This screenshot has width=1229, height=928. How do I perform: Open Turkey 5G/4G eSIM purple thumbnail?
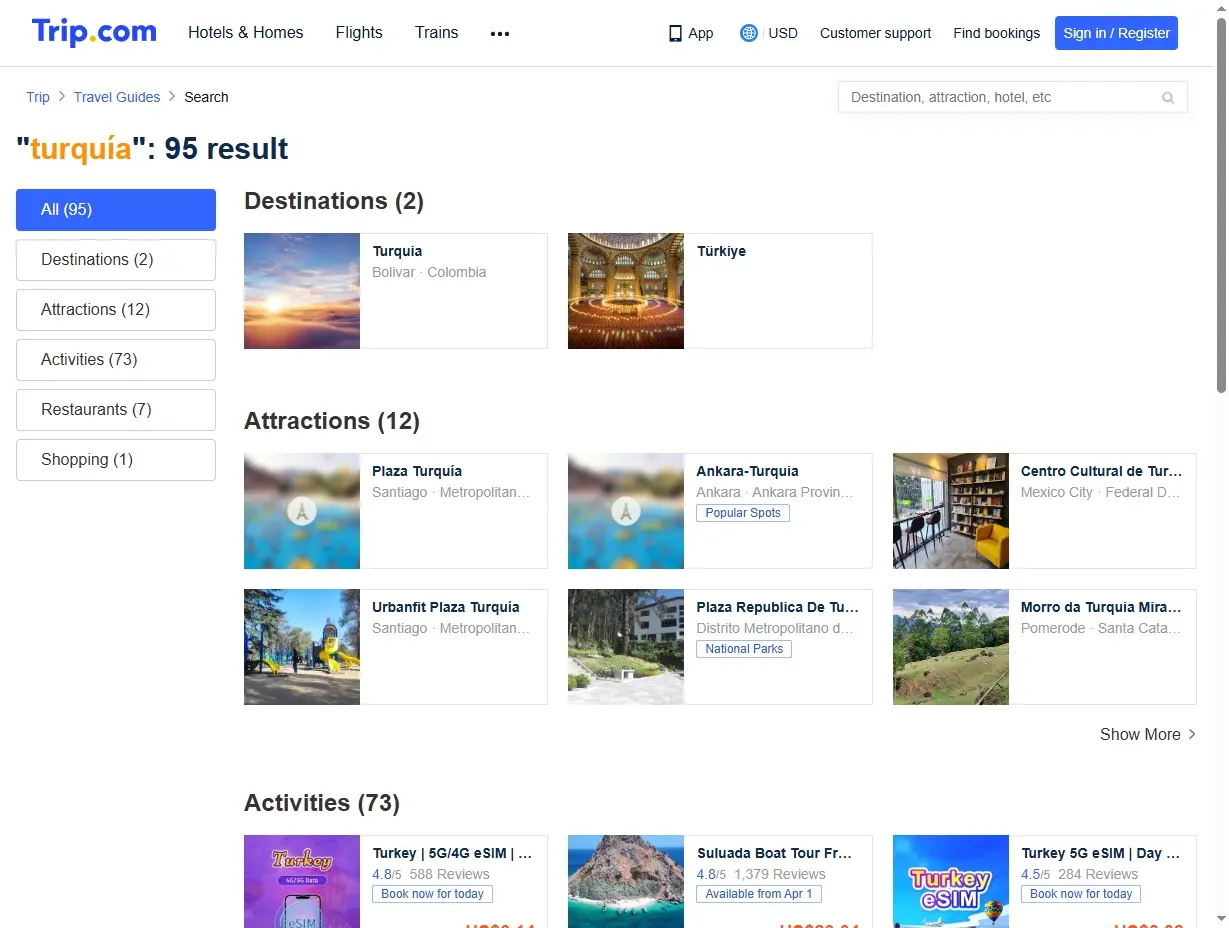click(x=302, y=882)
